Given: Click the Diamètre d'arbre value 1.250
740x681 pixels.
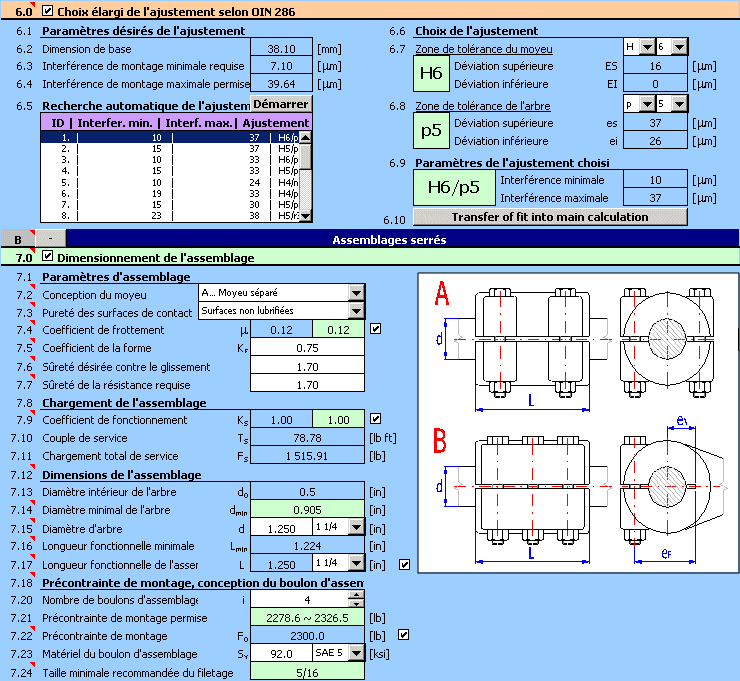Looking at the screenshot, I should click(281, 529).
